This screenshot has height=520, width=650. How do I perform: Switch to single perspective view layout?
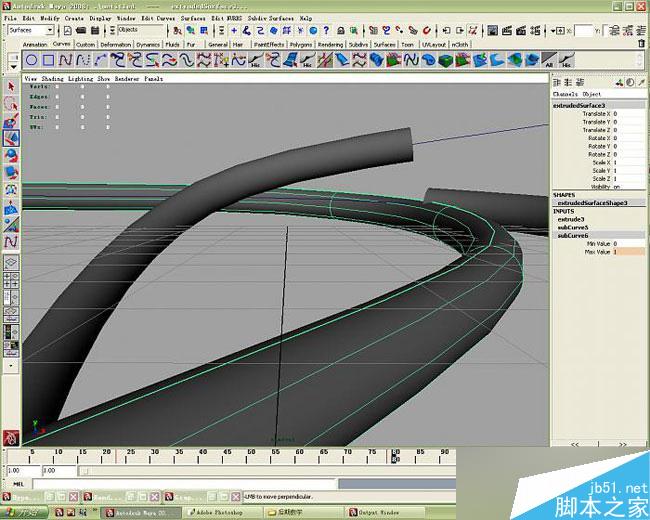pyautogui.click(x=11, y=264)
